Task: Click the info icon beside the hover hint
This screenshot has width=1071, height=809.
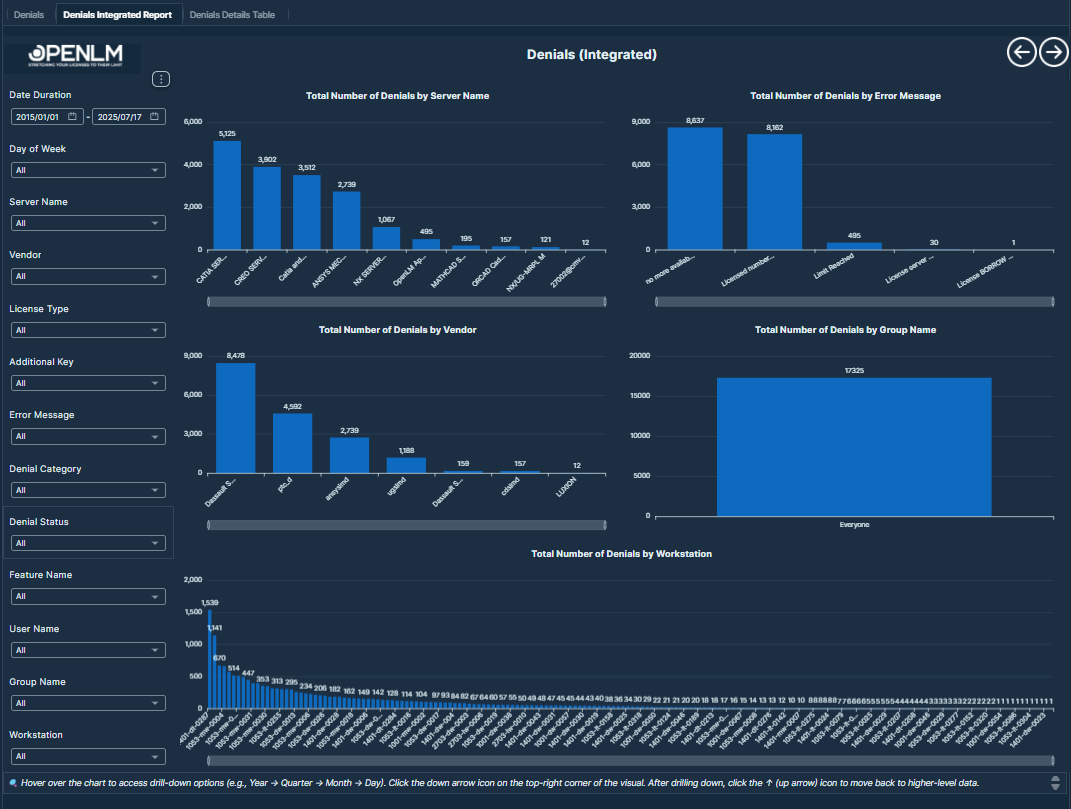Action: click(x=12, y=782)
